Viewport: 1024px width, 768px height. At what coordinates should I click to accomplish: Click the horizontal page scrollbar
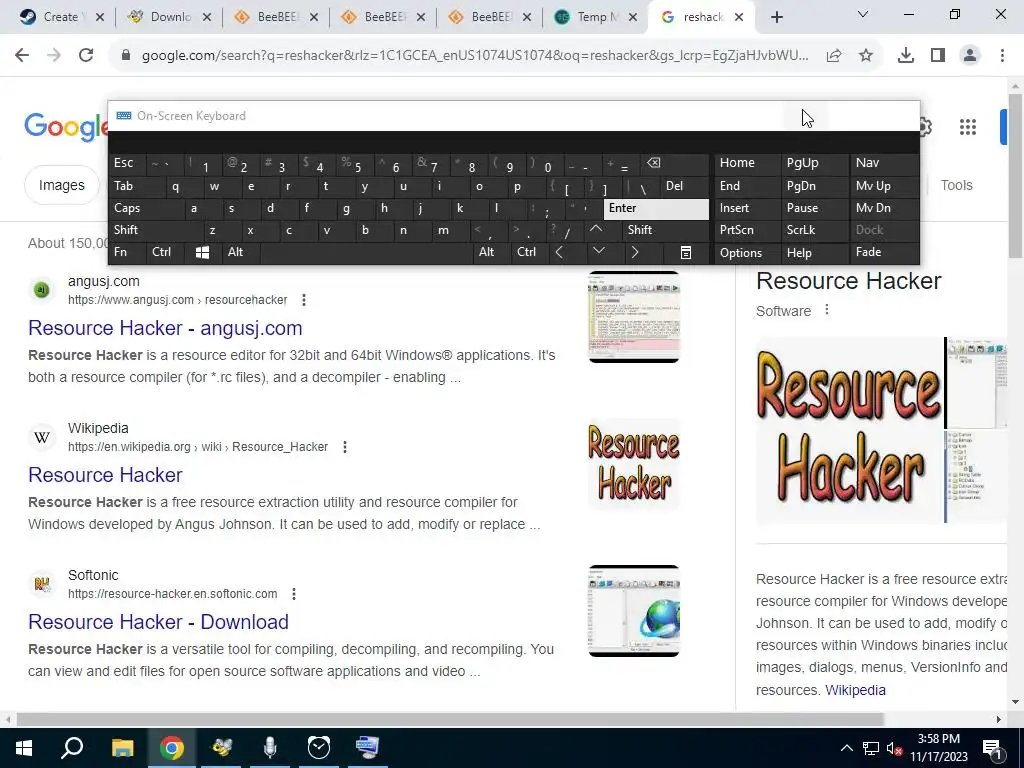(x=449, y=719)
